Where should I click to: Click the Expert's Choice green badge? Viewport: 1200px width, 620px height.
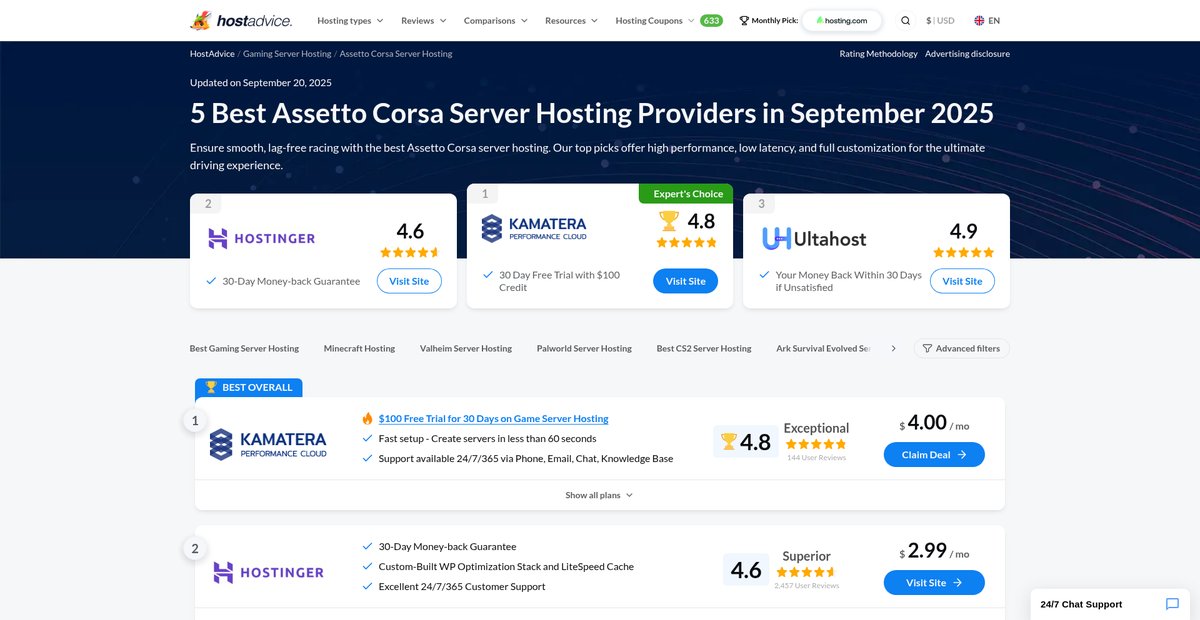(x=686, y=194)
